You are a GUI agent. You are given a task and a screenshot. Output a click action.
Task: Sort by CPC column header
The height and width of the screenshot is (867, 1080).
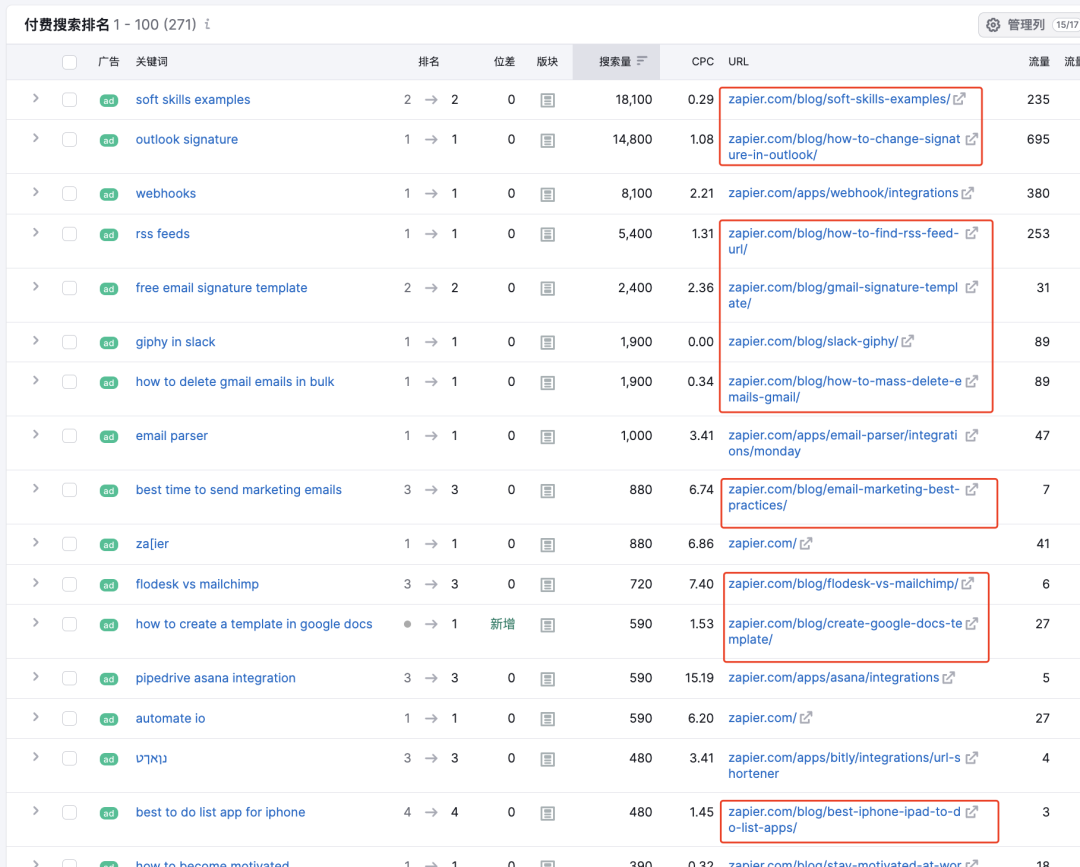(703, 61)
